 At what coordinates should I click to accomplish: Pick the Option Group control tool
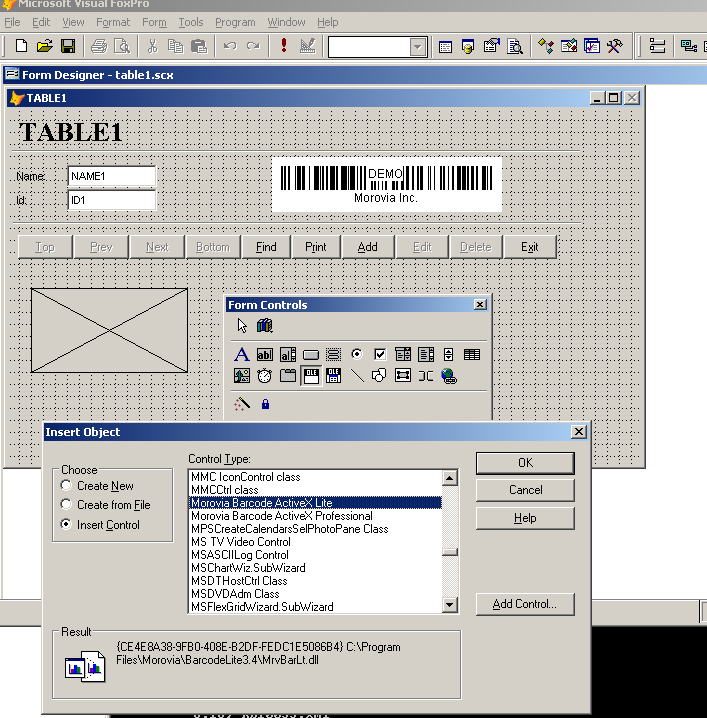click(357, 354)
